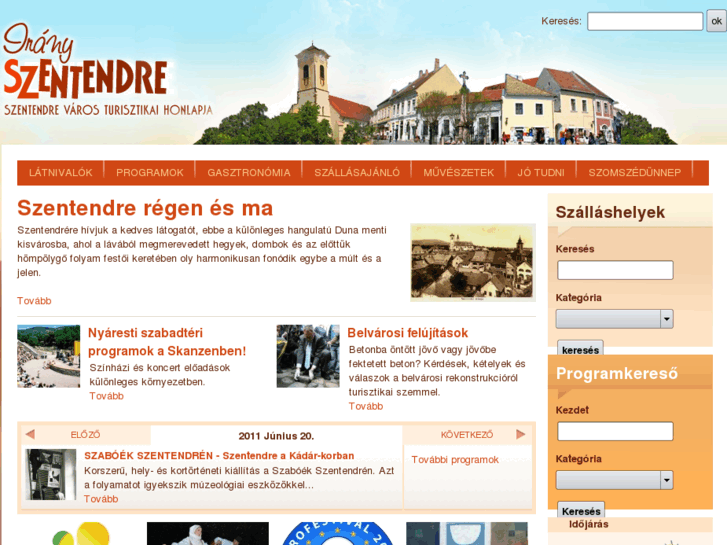Click the ok search button
The width and height of the screenshot is (727, 545).
716,21
